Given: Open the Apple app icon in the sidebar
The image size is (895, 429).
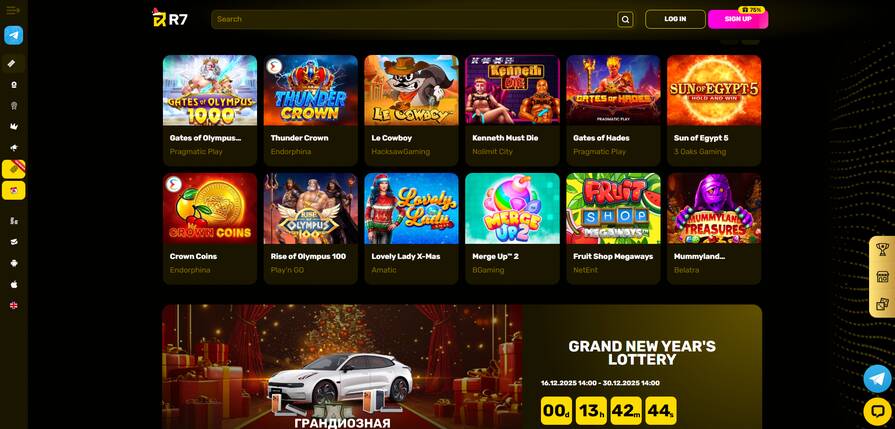Looking at the screenshot, I should pyautogui.click(x=14, y=284).
